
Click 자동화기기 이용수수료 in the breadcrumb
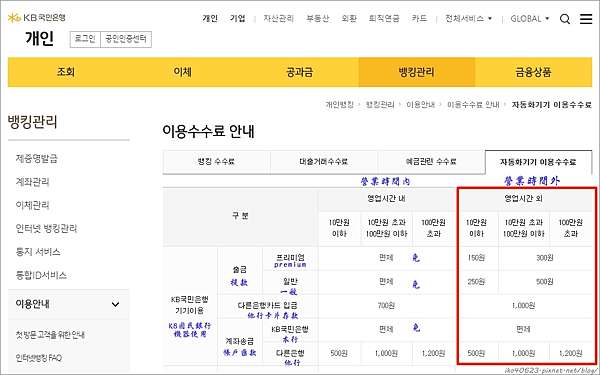(x=552, y=104)
